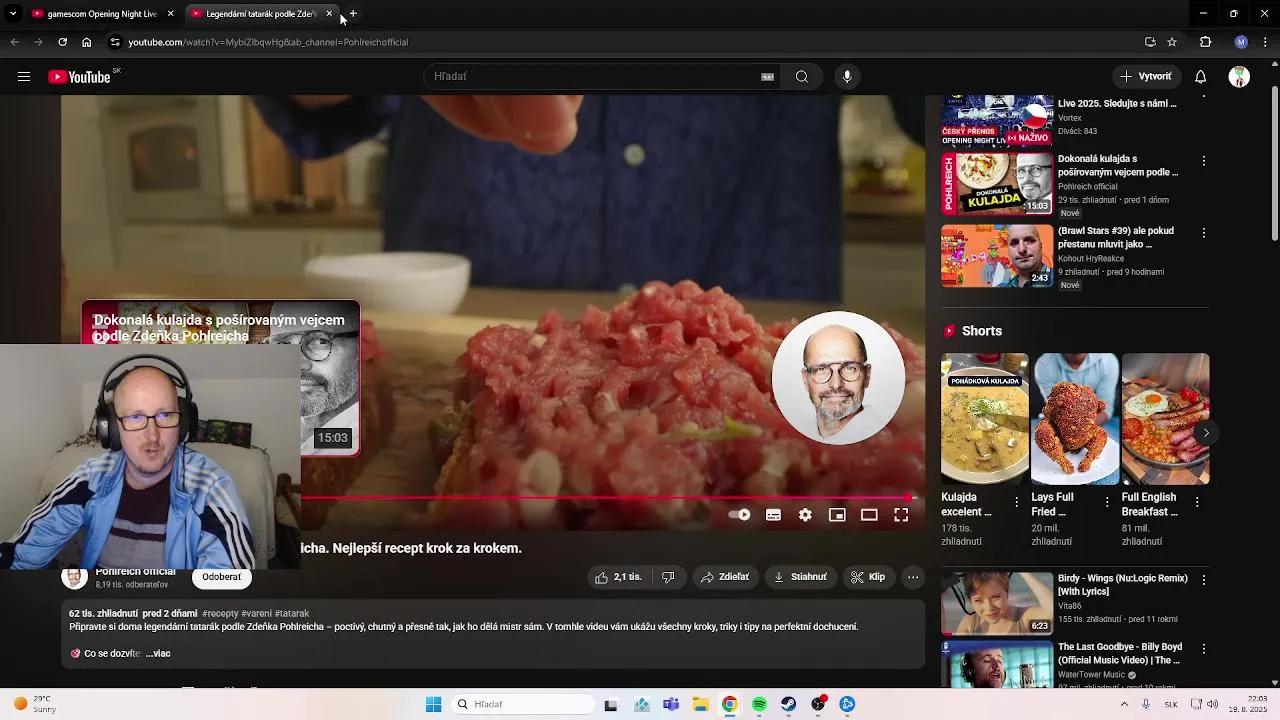Open the tab search dropdown arrow
The width and height of the screenshot is (1280, 720).
tap(12, 14)
